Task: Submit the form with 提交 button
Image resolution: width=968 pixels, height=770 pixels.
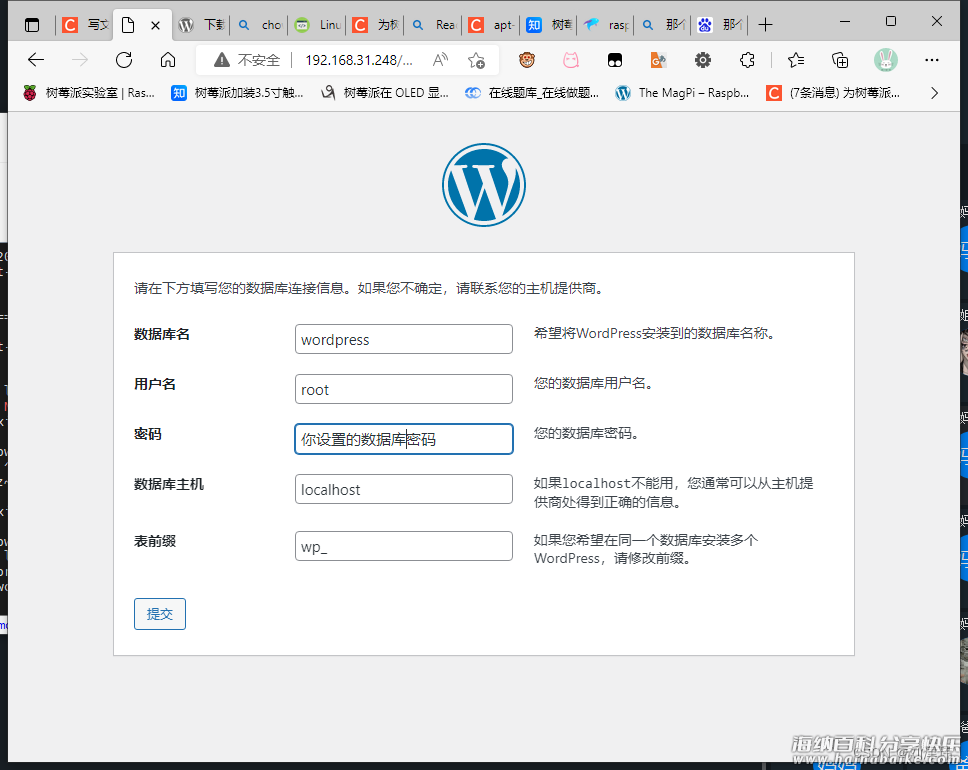Action: 160,614
